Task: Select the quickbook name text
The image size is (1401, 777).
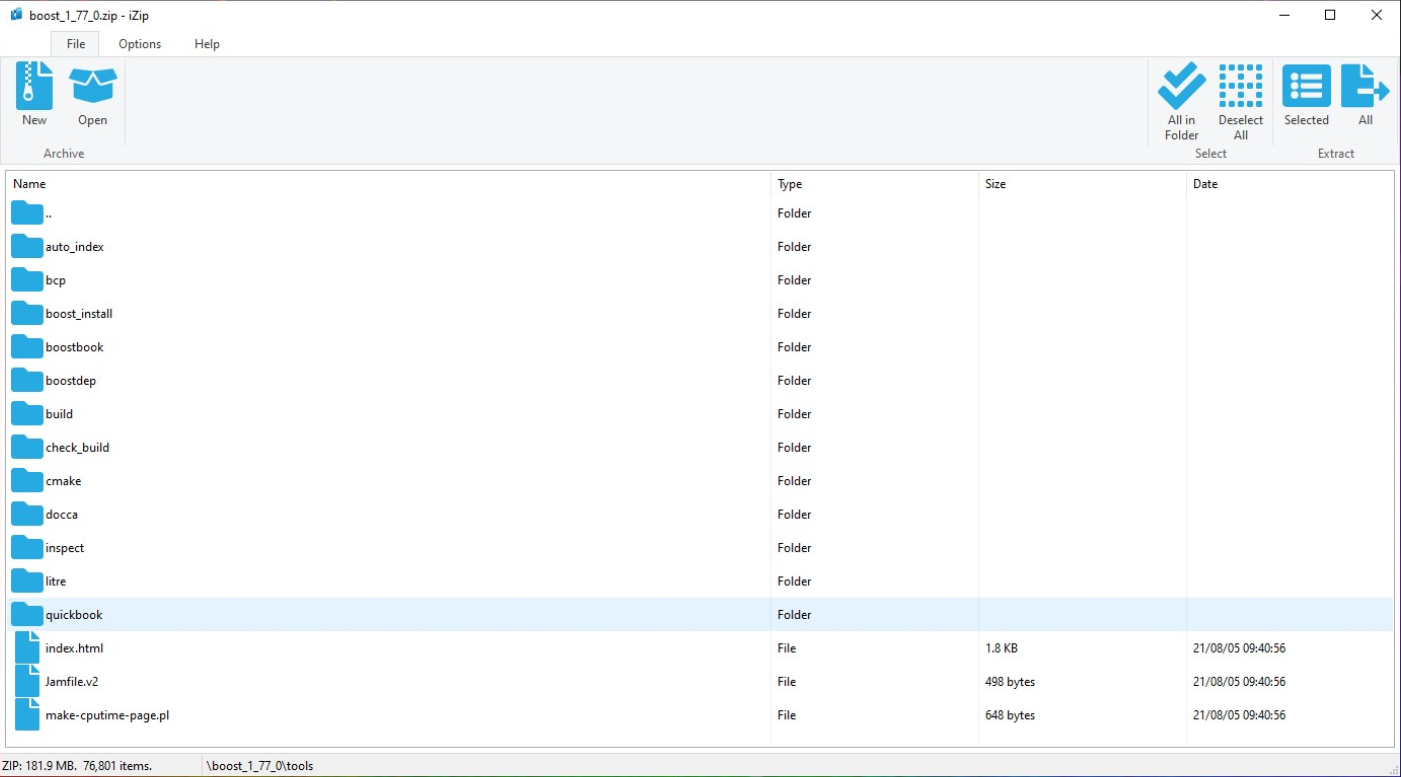Action: click(74, 615)
